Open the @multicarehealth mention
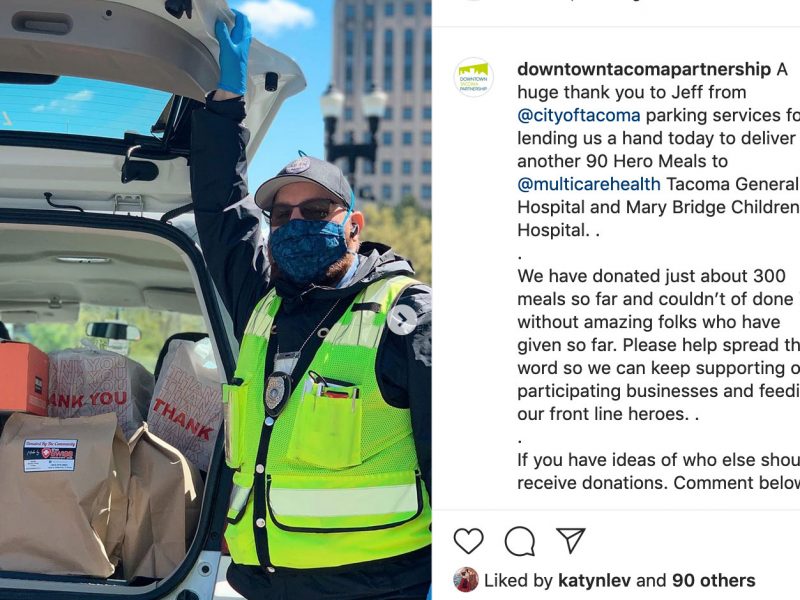800x600 pixels. (x=589, y=184)
